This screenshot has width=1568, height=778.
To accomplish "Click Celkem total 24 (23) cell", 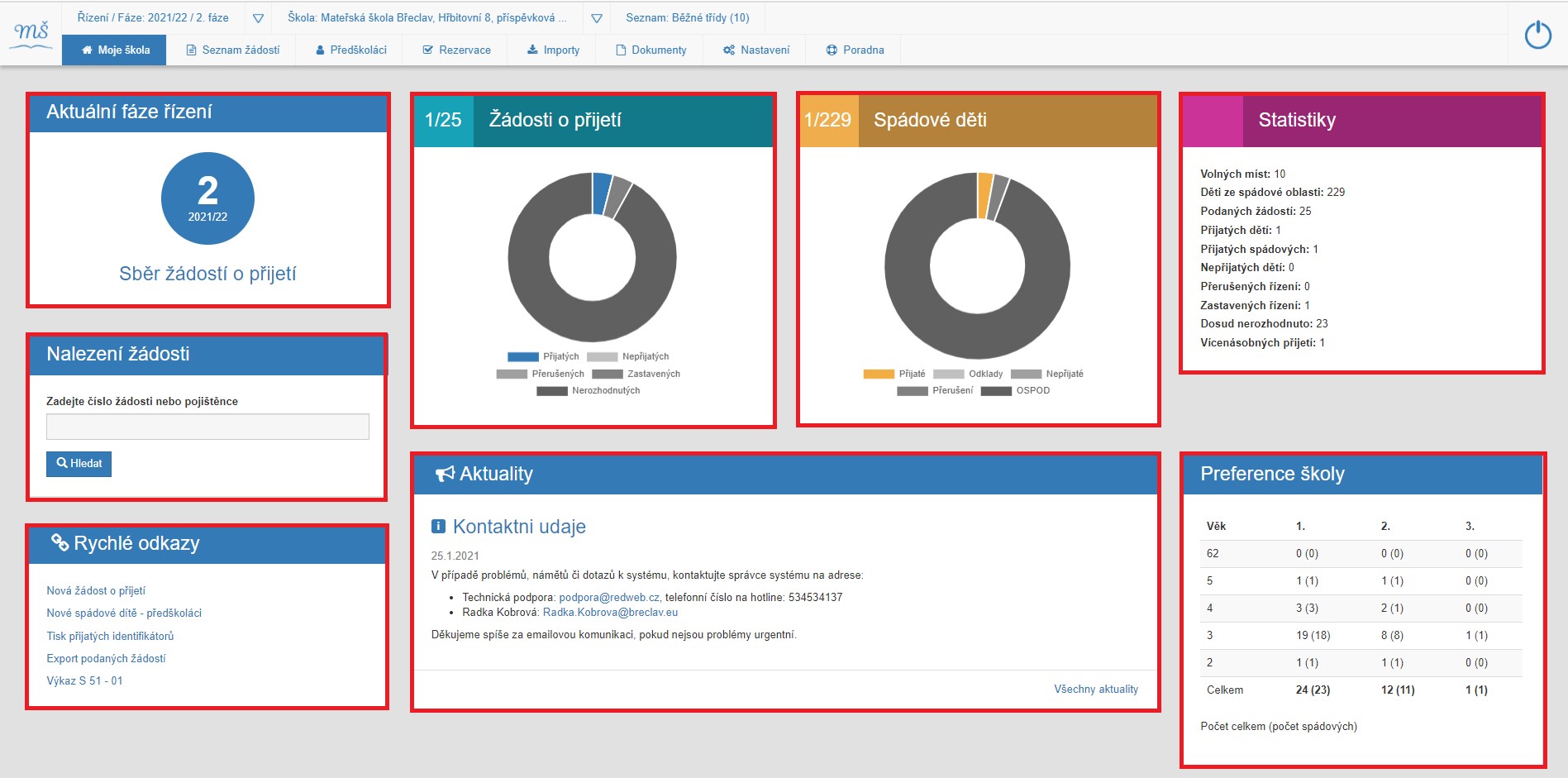I will pyautogui.click(x=1313, y=690).
